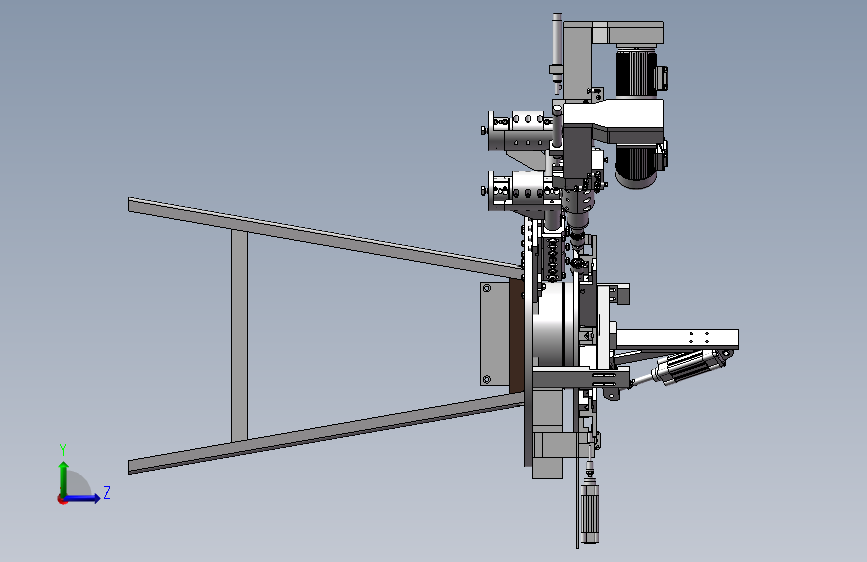Select the large cylindrical drum in center

coord(554,325)
